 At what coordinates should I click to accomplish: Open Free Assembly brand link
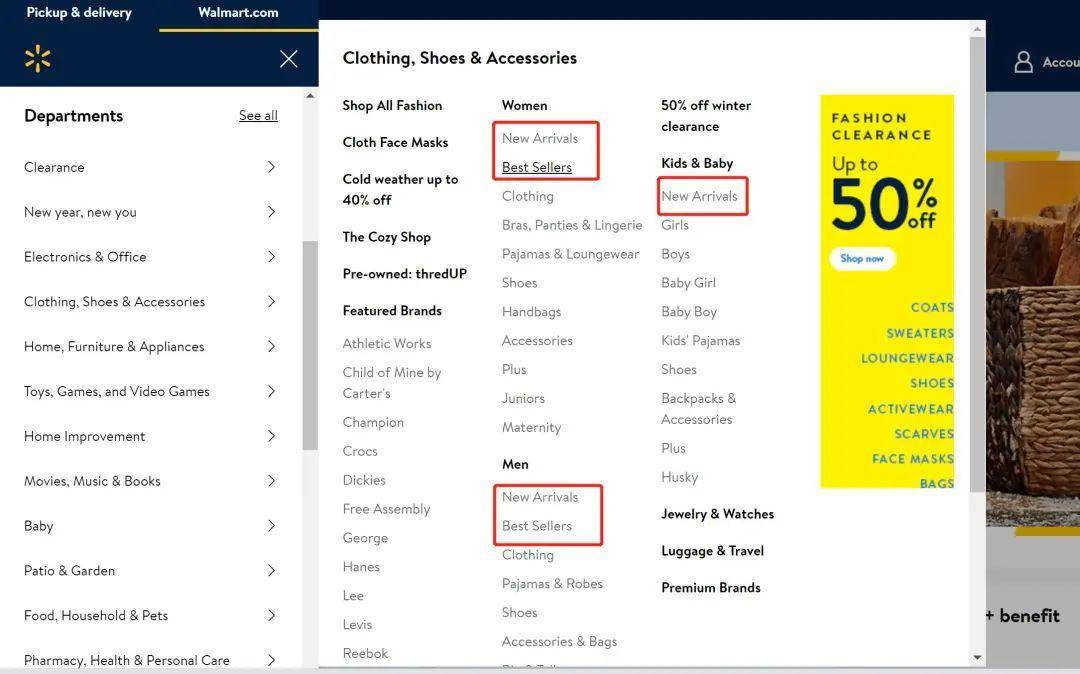[386, 509]
